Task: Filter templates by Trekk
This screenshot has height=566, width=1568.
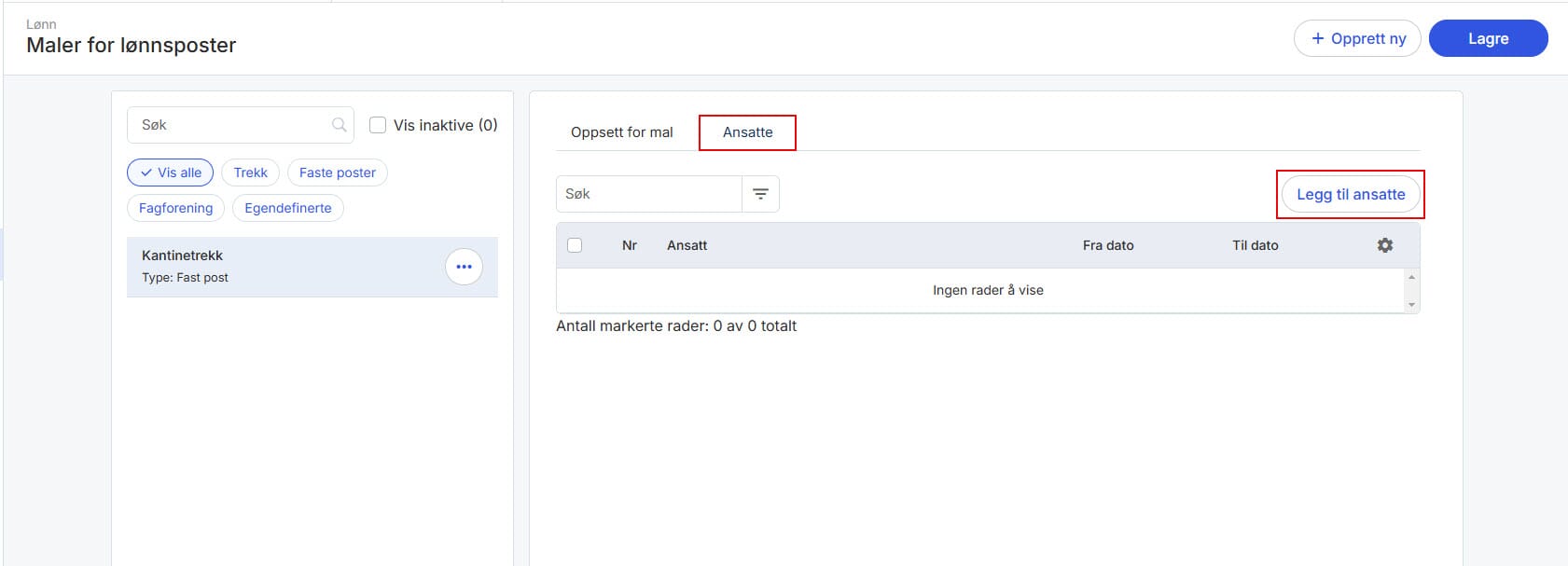Action: [250, 173]
